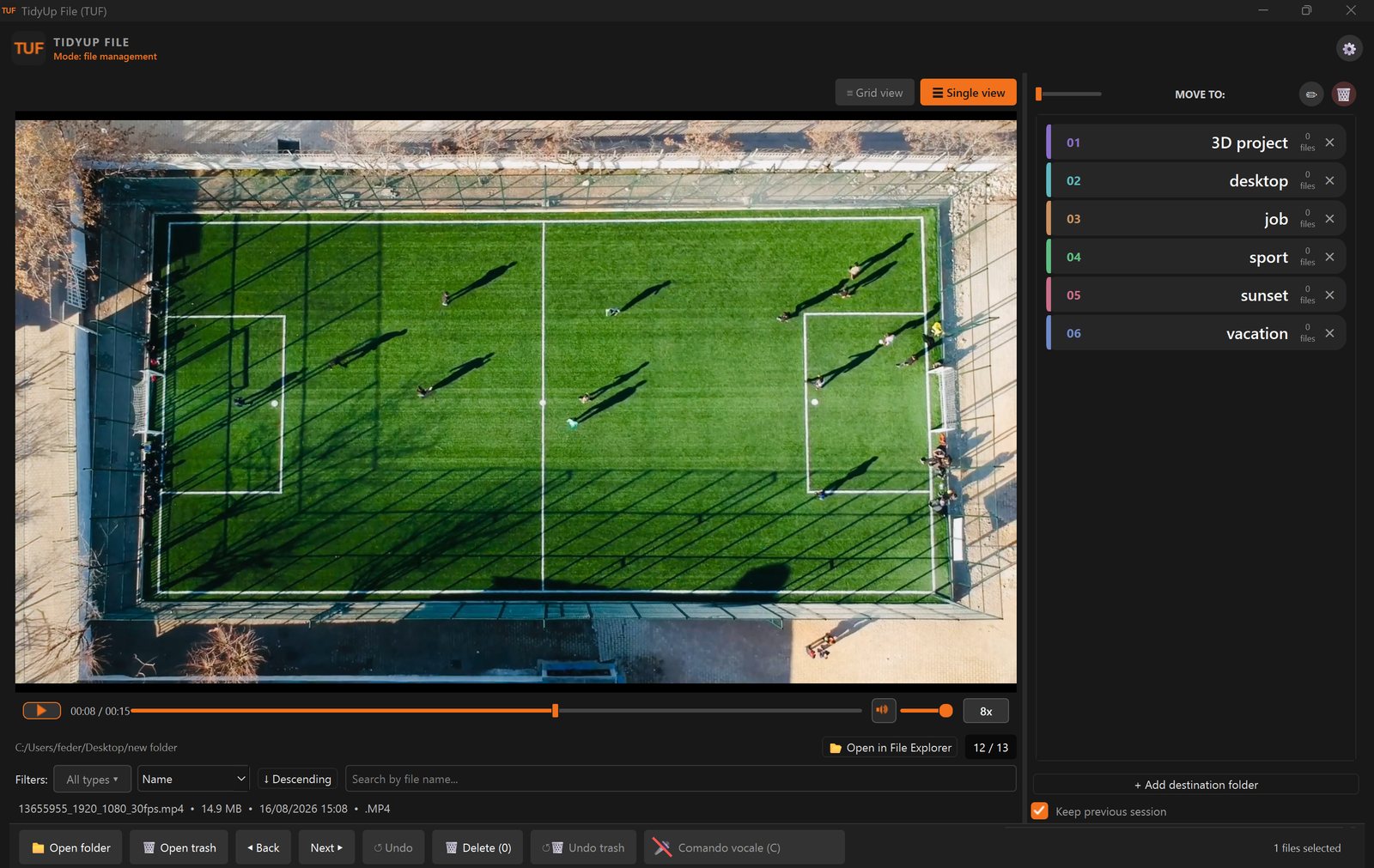
Task: Click the pencil edit icon beside MOVE TO
Action: 1310,94
